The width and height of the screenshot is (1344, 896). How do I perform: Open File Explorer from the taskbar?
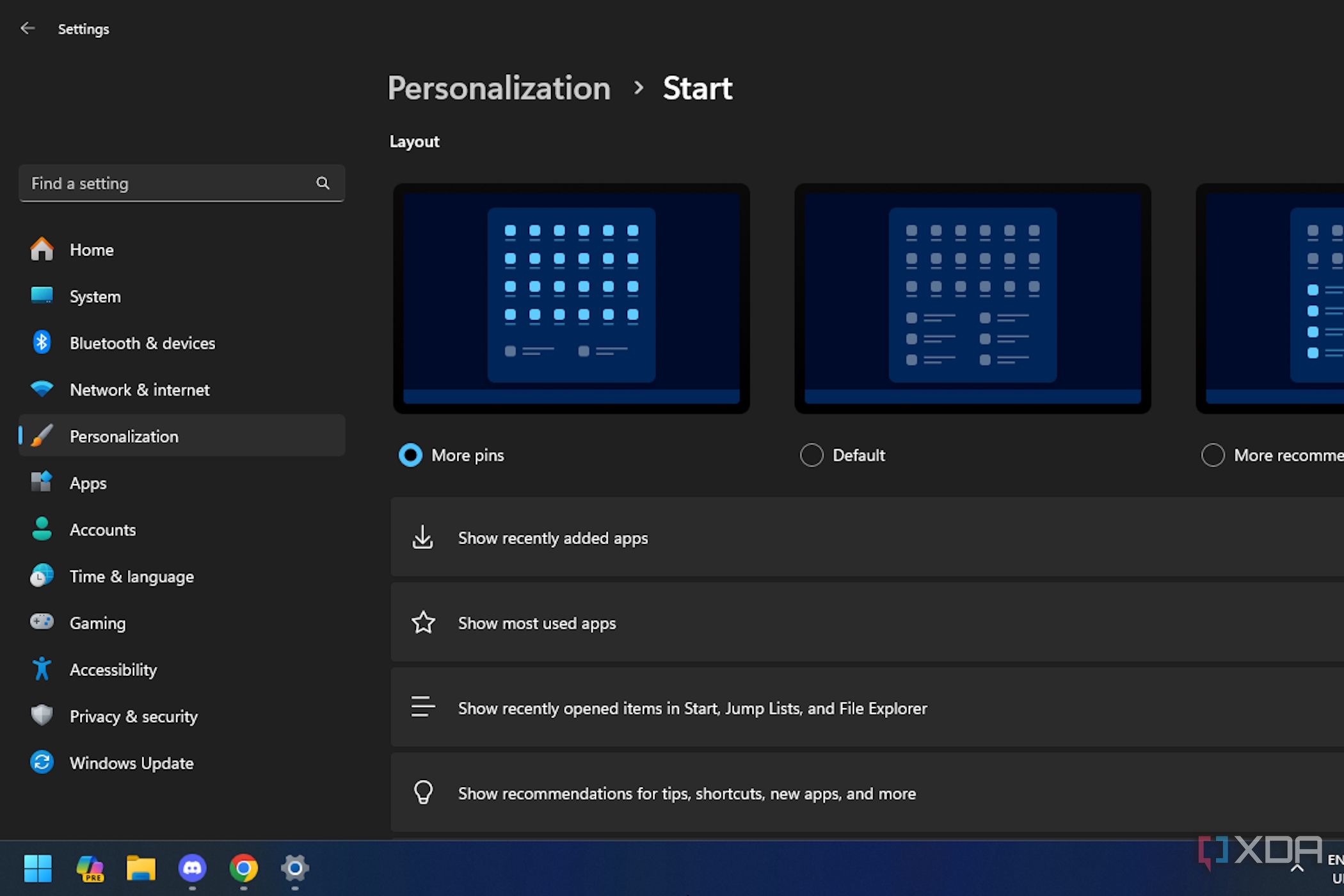141,868
